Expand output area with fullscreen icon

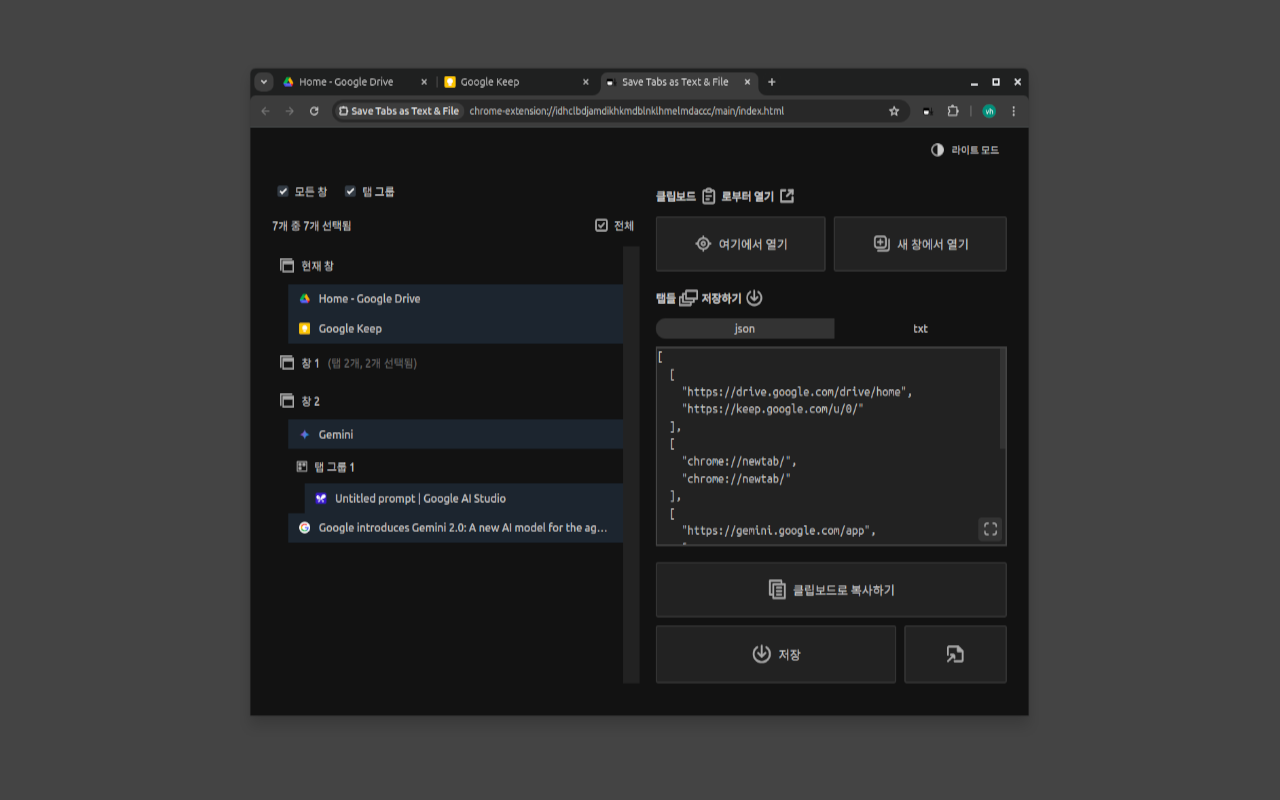(990, 529)
